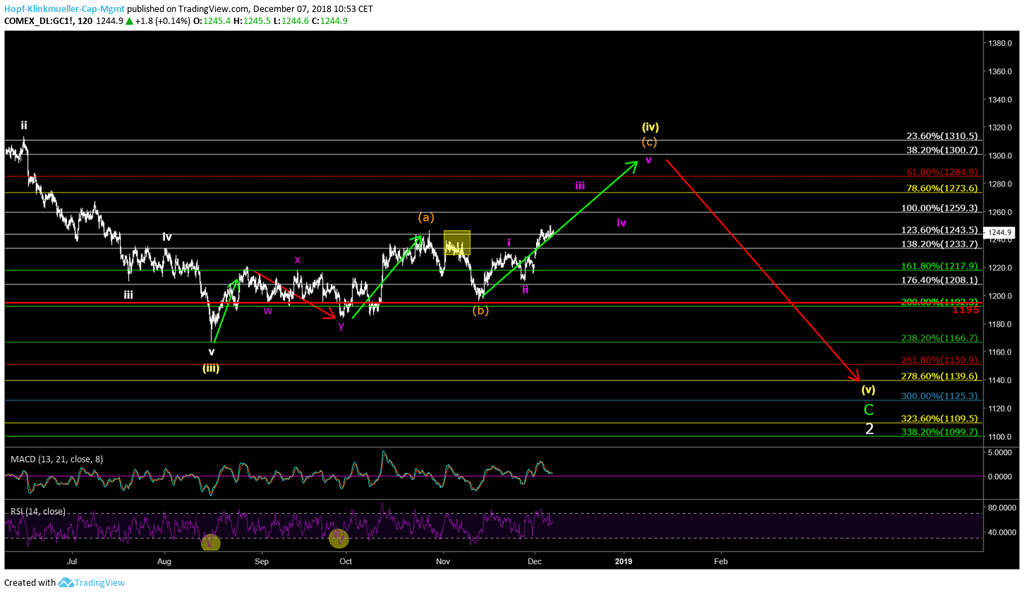Click the RSI yellow circle marker near August
Image resolution: width=1024 pixels, height=595 pixels.
[x=210, y=543]
